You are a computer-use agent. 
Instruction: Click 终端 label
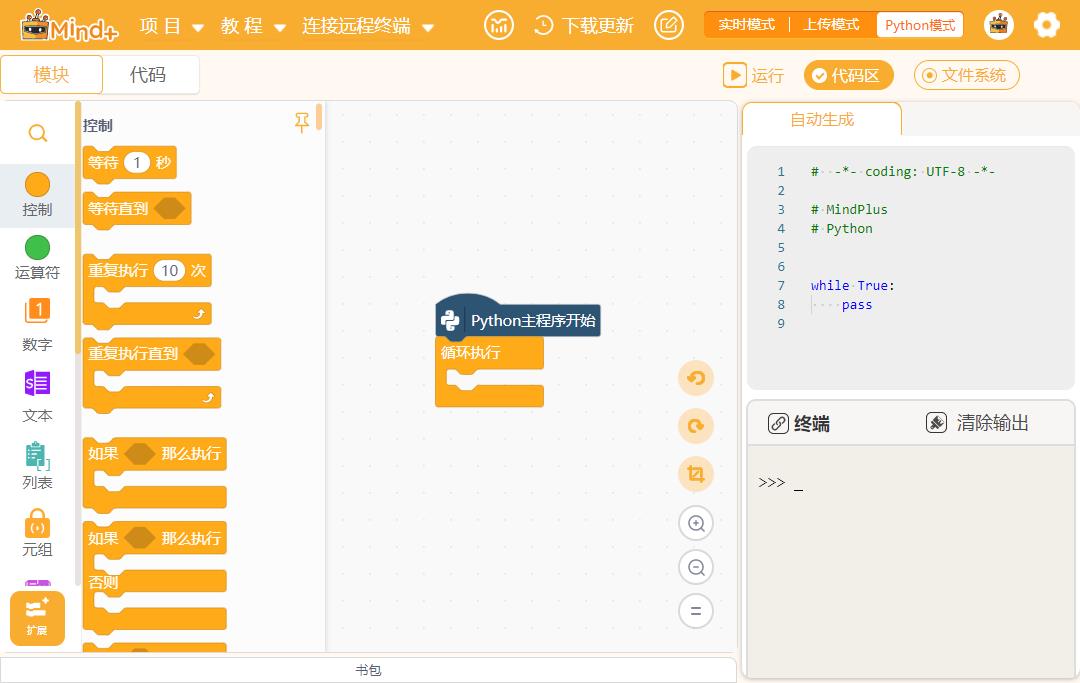[x=811, y=423]
